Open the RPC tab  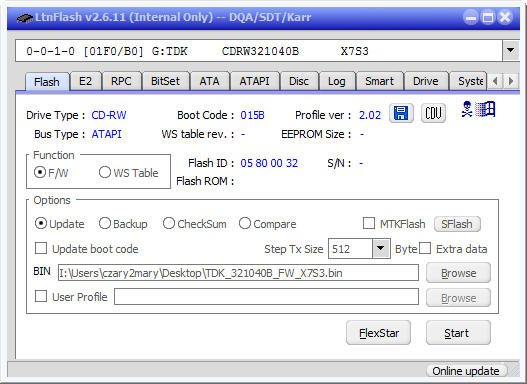pyautogui.click(x=121, y=81)
